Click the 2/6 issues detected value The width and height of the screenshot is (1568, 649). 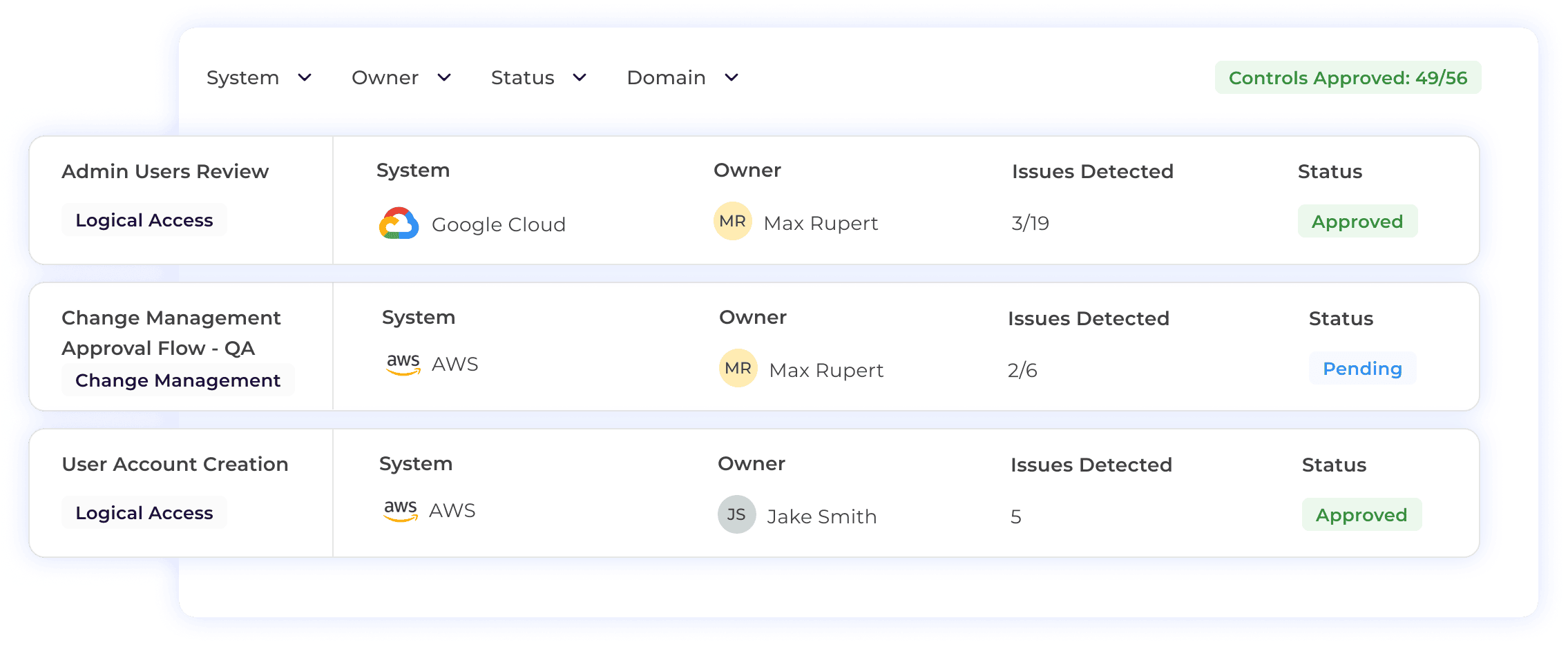click(1022, 370)
